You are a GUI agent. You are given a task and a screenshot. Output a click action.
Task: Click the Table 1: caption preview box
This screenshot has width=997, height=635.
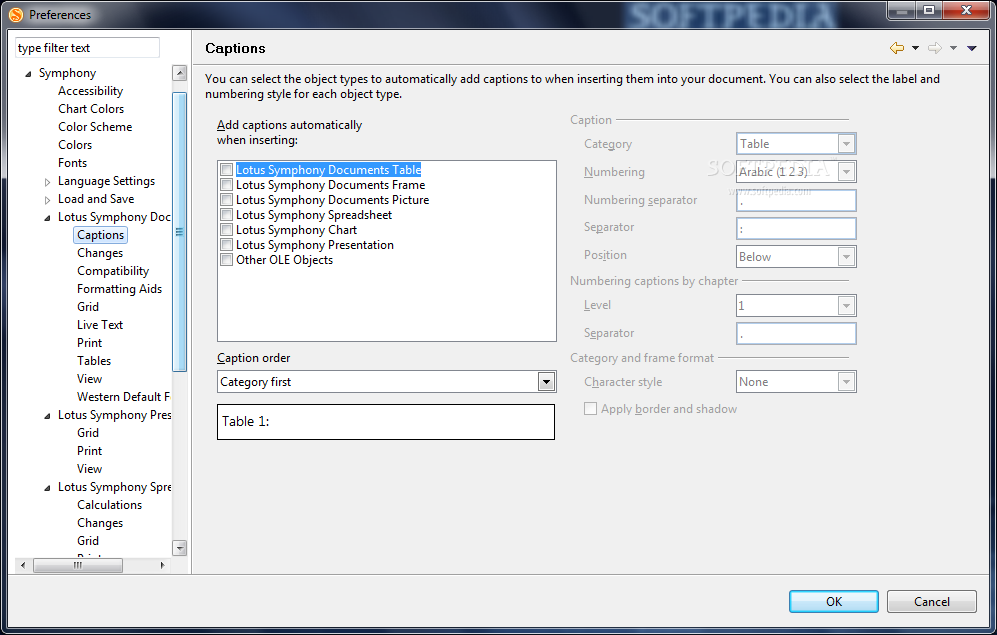tap(386, 422)
